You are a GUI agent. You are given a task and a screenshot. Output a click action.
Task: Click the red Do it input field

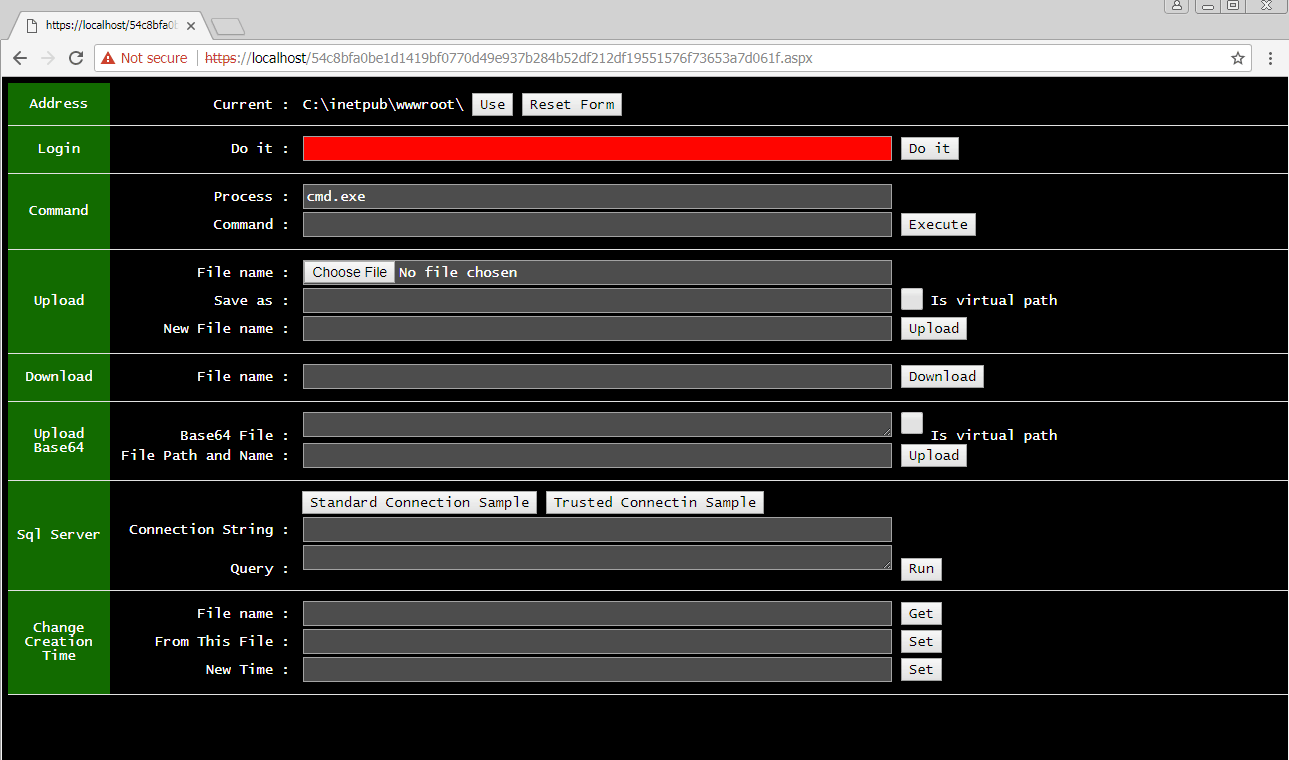[x=596, y=148]
